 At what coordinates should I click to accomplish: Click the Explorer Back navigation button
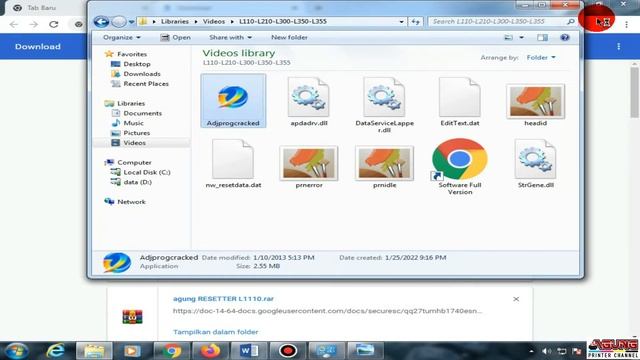coord(101,21)
